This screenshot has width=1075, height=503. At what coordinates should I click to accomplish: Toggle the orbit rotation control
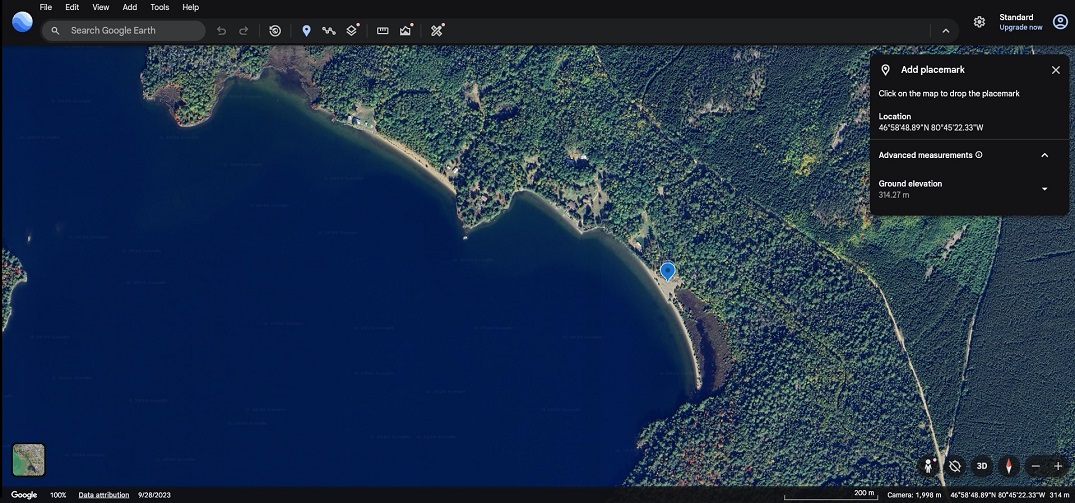click(955, 466)
